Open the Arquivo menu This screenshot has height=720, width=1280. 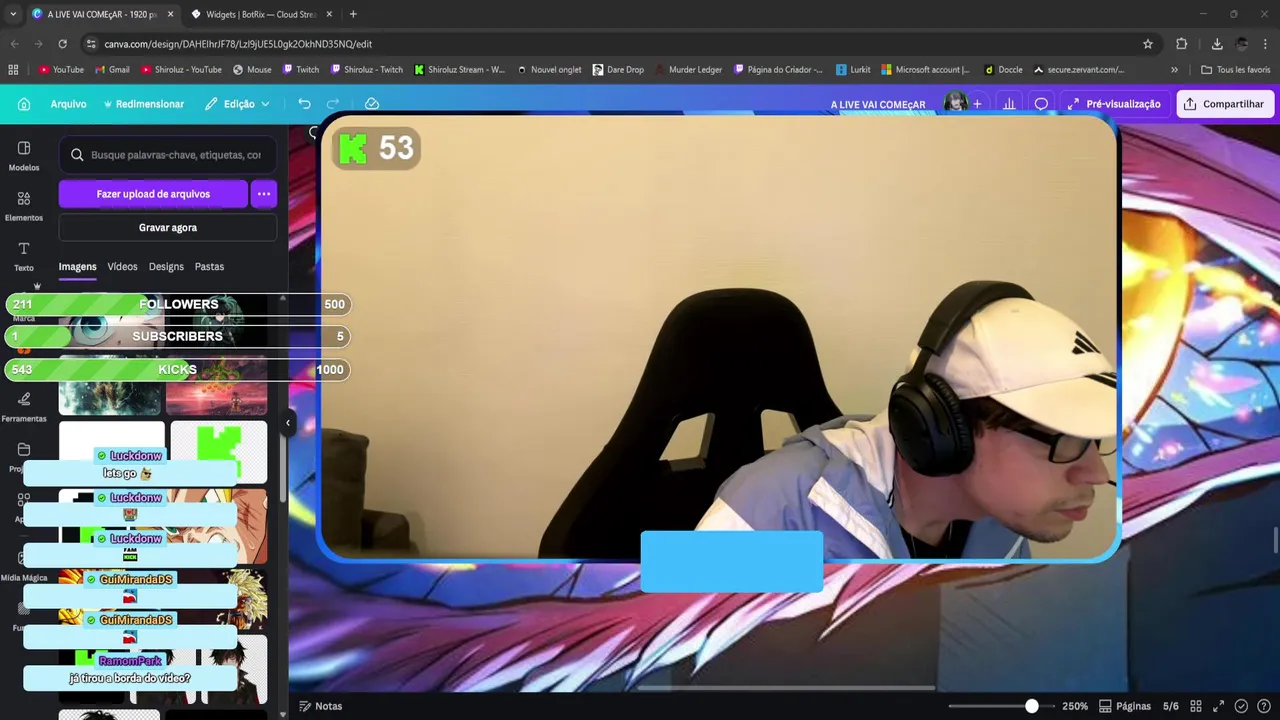(x=68, y=104)
